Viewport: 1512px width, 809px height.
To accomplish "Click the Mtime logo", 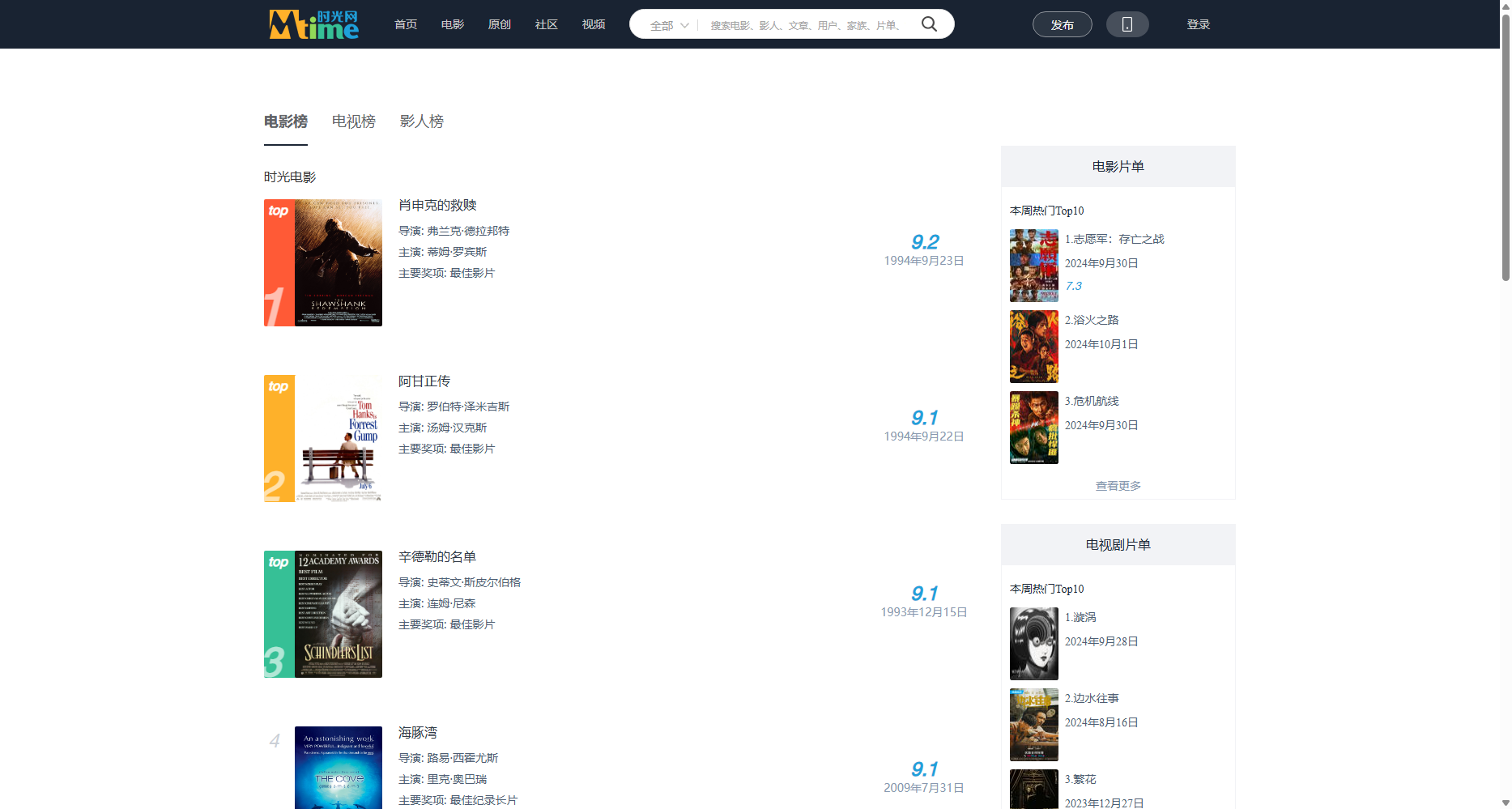I will 314,24.
